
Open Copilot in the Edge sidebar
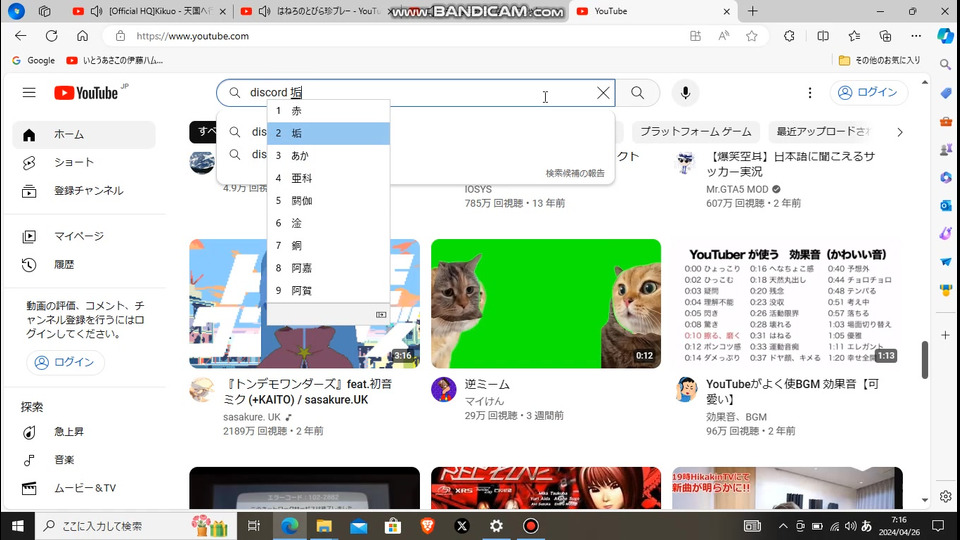pos(945,36)
